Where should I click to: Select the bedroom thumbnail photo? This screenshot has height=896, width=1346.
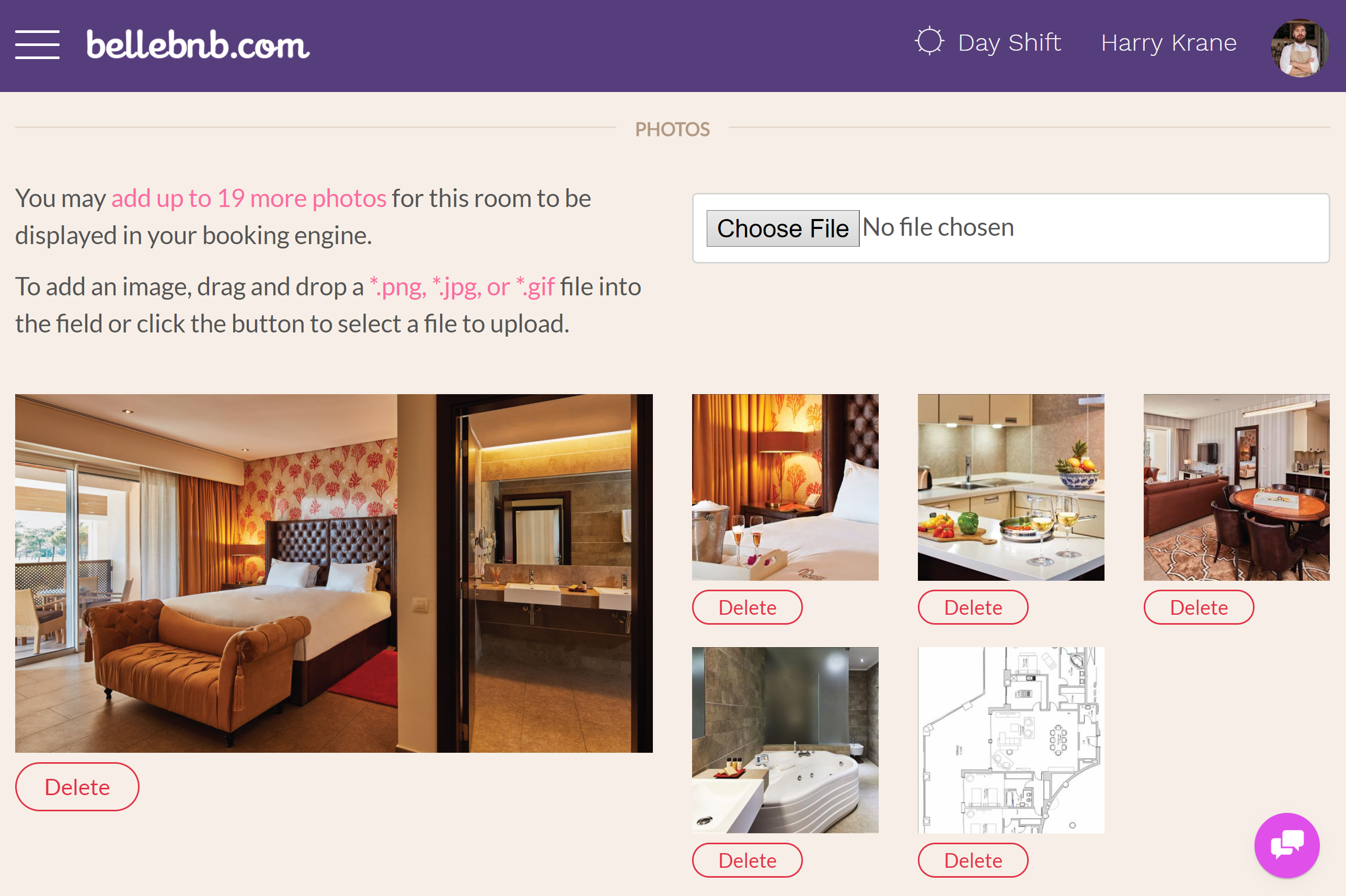(x=787, y=487)
